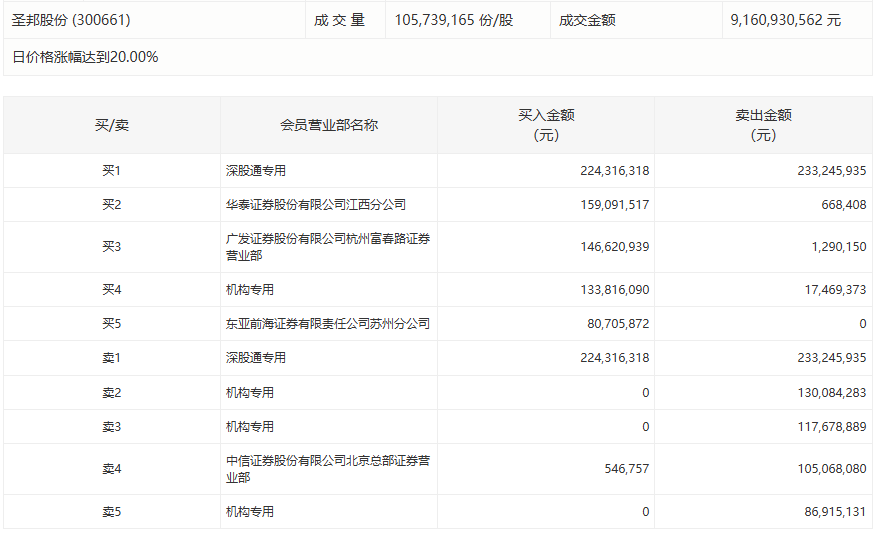Select sell amount 117,678,889
Image resolution: width=876 pixels, height=534 pixels.
pyautogui.click(x=832, y=427)
